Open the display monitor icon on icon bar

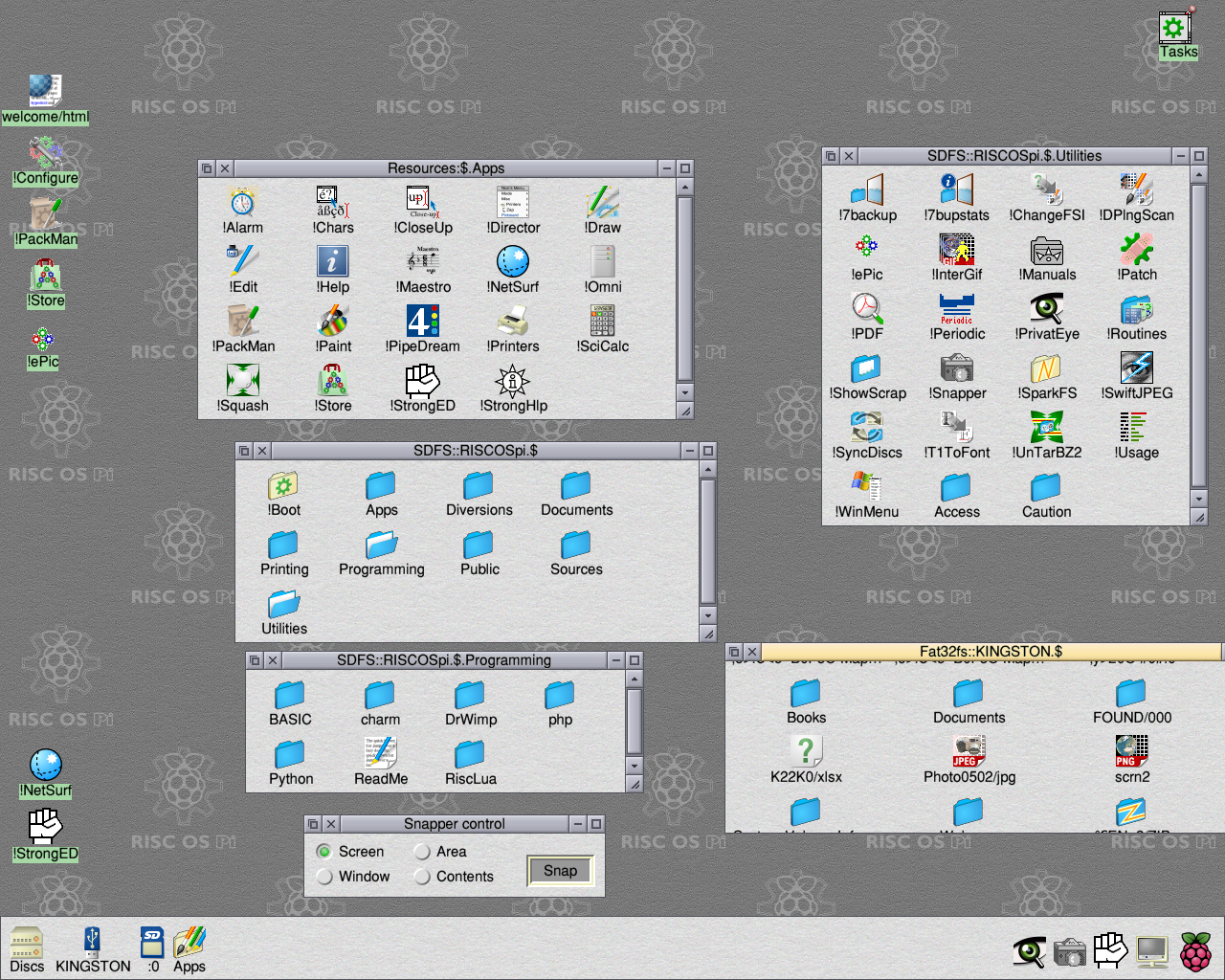point(1152,952)
